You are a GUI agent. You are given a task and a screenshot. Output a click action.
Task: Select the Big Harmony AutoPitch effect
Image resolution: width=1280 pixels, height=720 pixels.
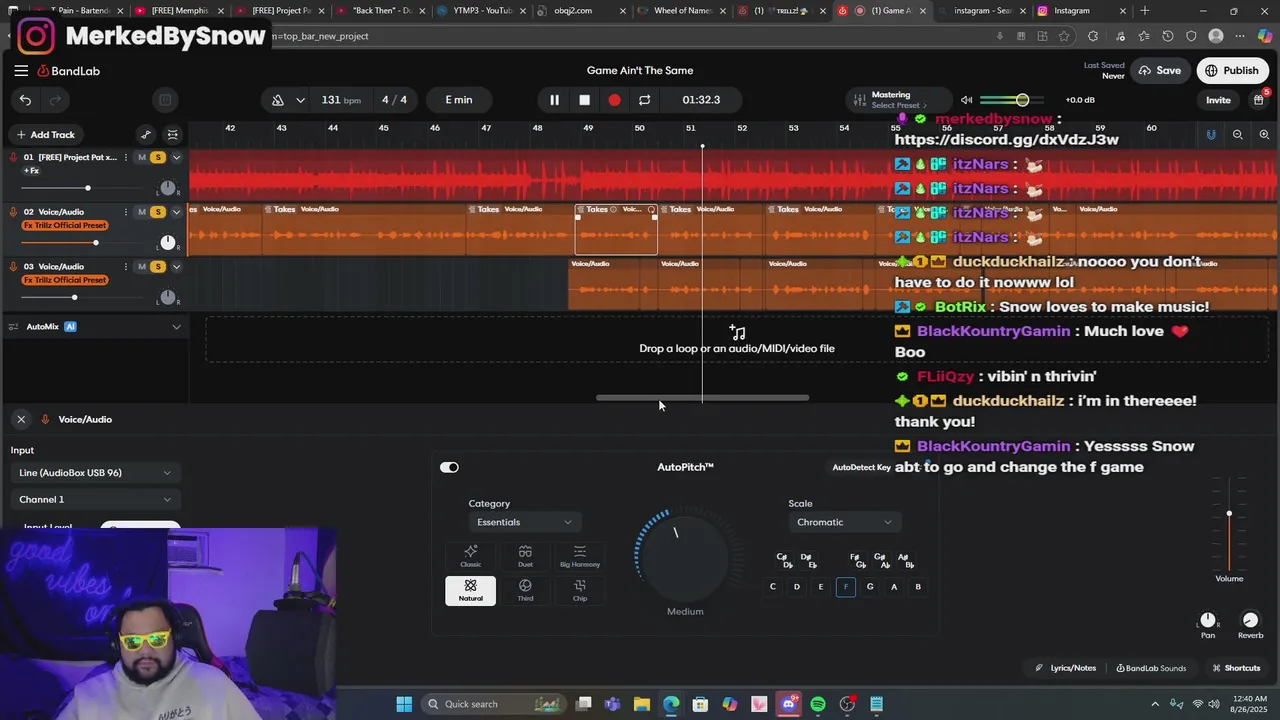(580, 556)
